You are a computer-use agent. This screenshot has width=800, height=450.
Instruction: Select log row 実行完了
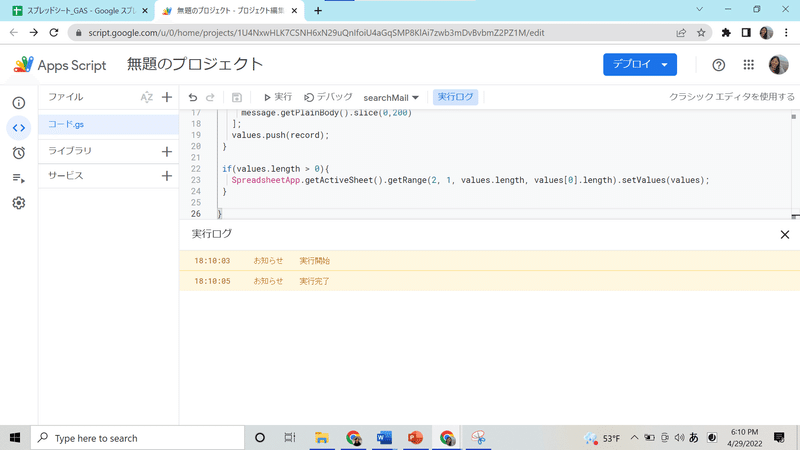pos(490,281)
